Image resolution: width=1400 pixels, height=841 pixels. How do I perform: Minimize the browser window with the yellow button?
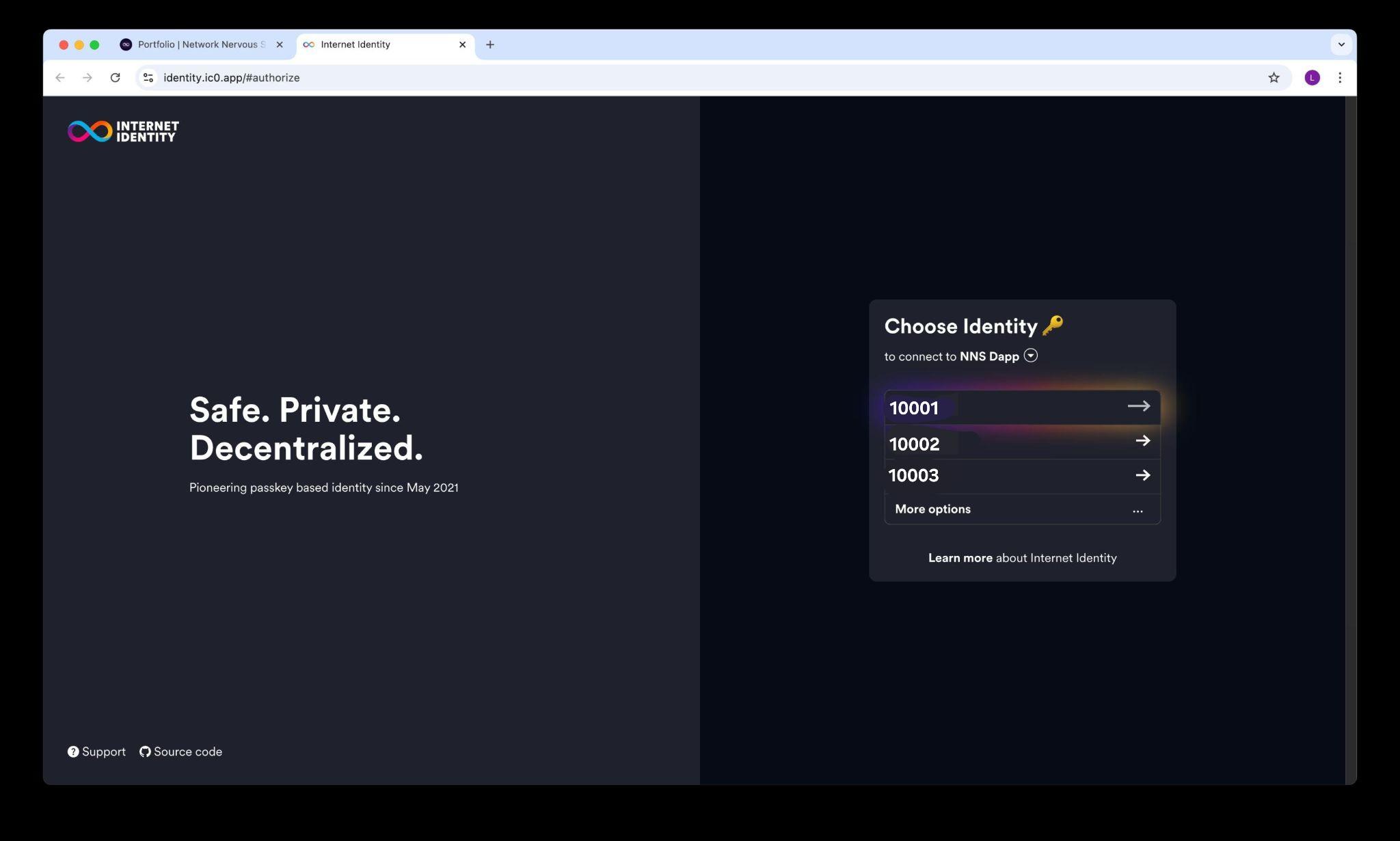79,44
